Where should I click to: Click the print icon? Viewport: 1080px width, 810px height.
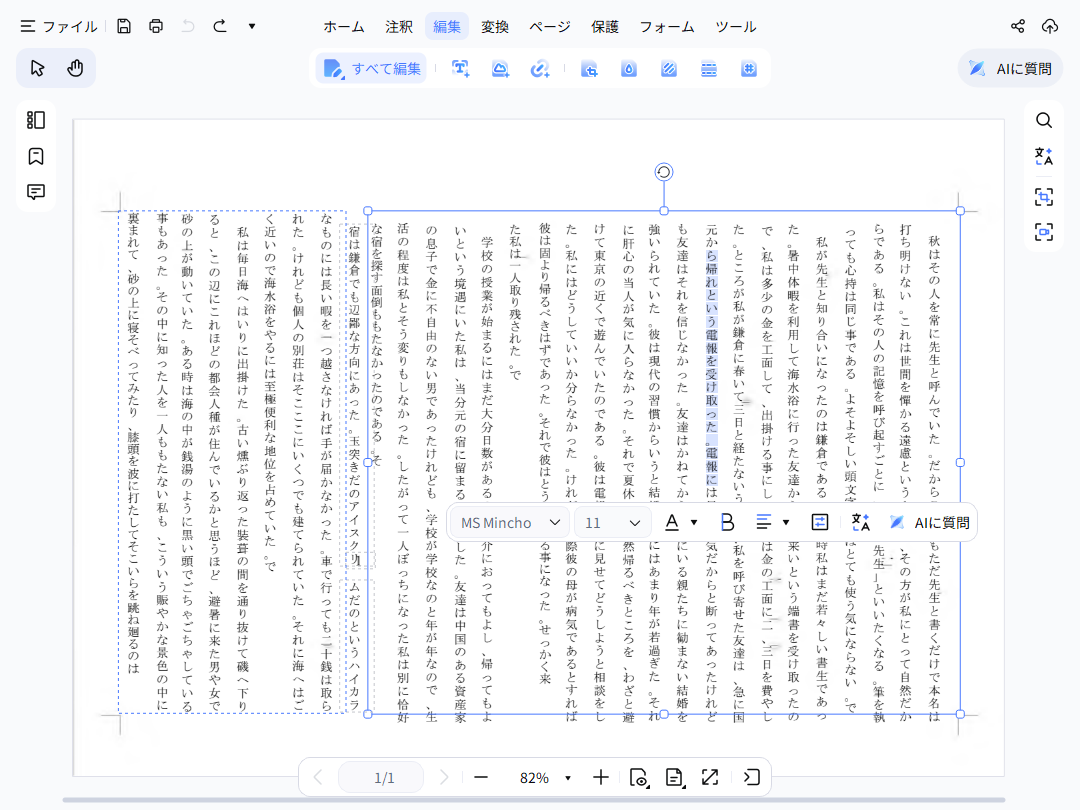(x=156, y=26)
